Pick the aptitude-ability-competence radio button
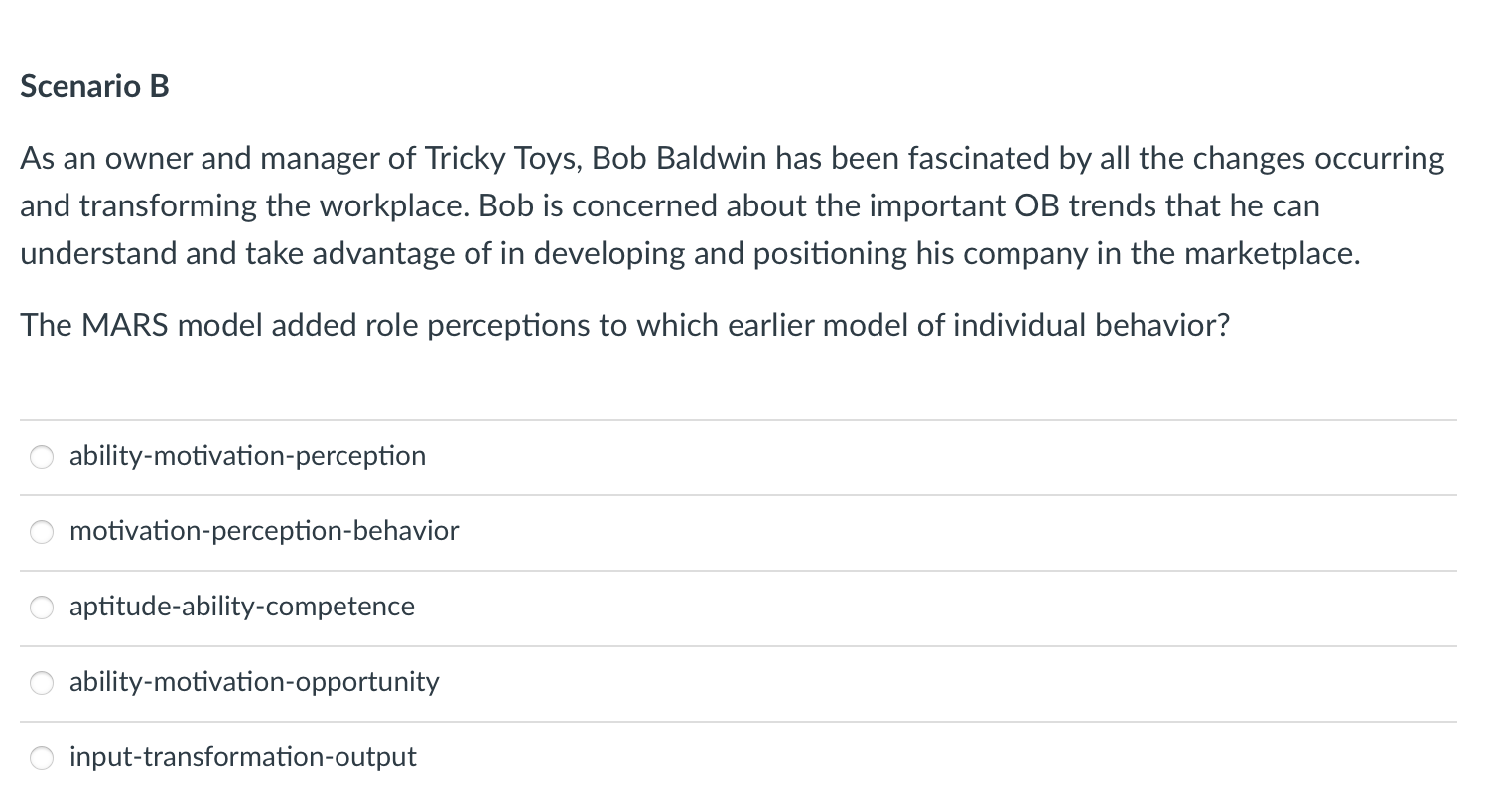Image resolution: width=1485 pixels, height=812 pixels. pyautogui.click(x=42, y=608)
